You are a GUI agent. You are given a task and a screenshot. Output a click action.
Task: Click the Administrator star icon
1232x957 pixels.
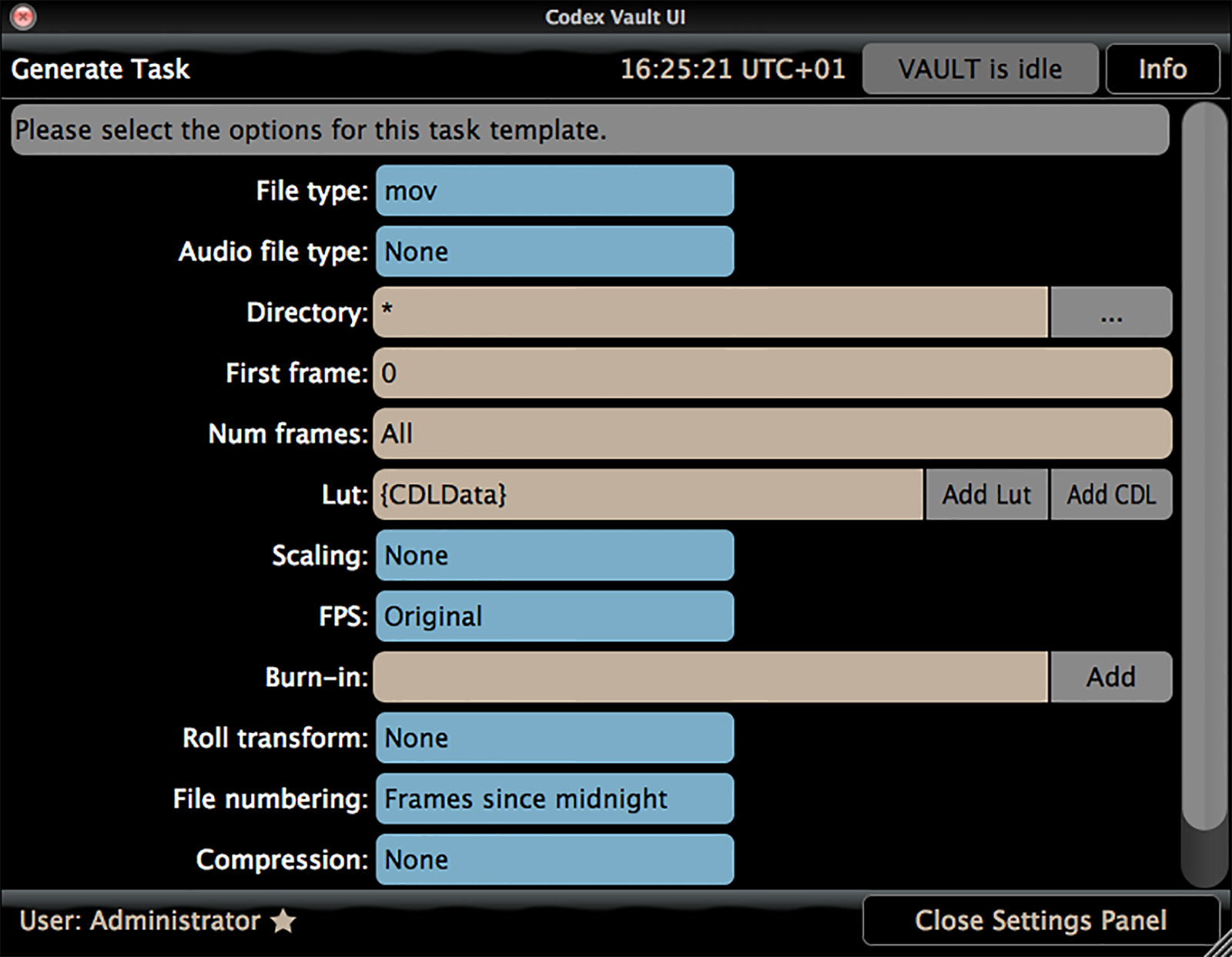pos(283,920)
